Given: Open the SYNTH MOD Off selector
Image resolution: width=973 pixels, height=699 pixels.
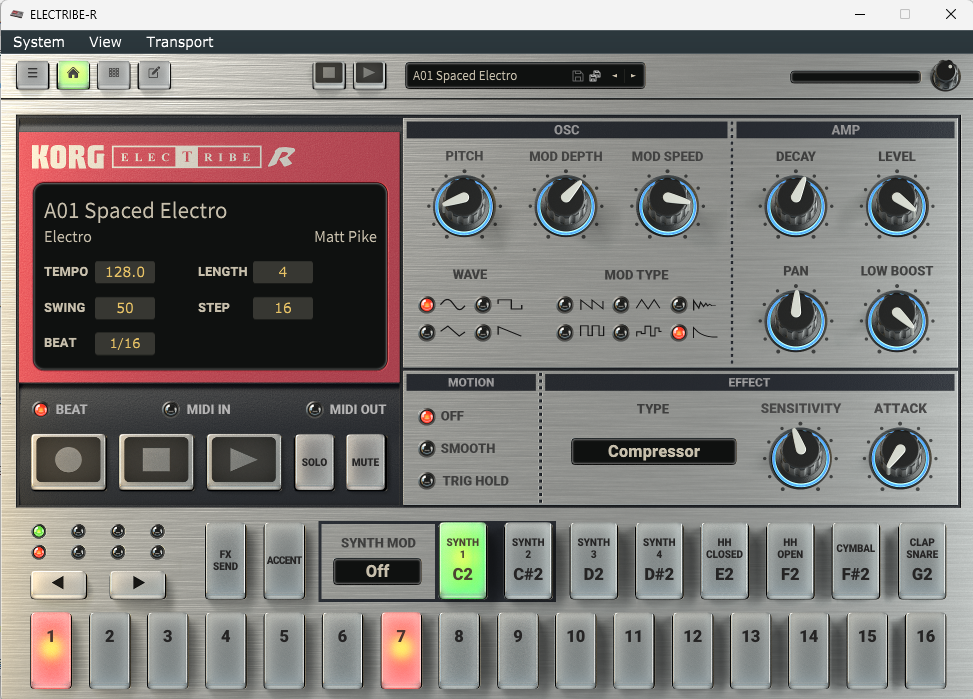Looking at the screenshot, I should click(x=377, y=571).
